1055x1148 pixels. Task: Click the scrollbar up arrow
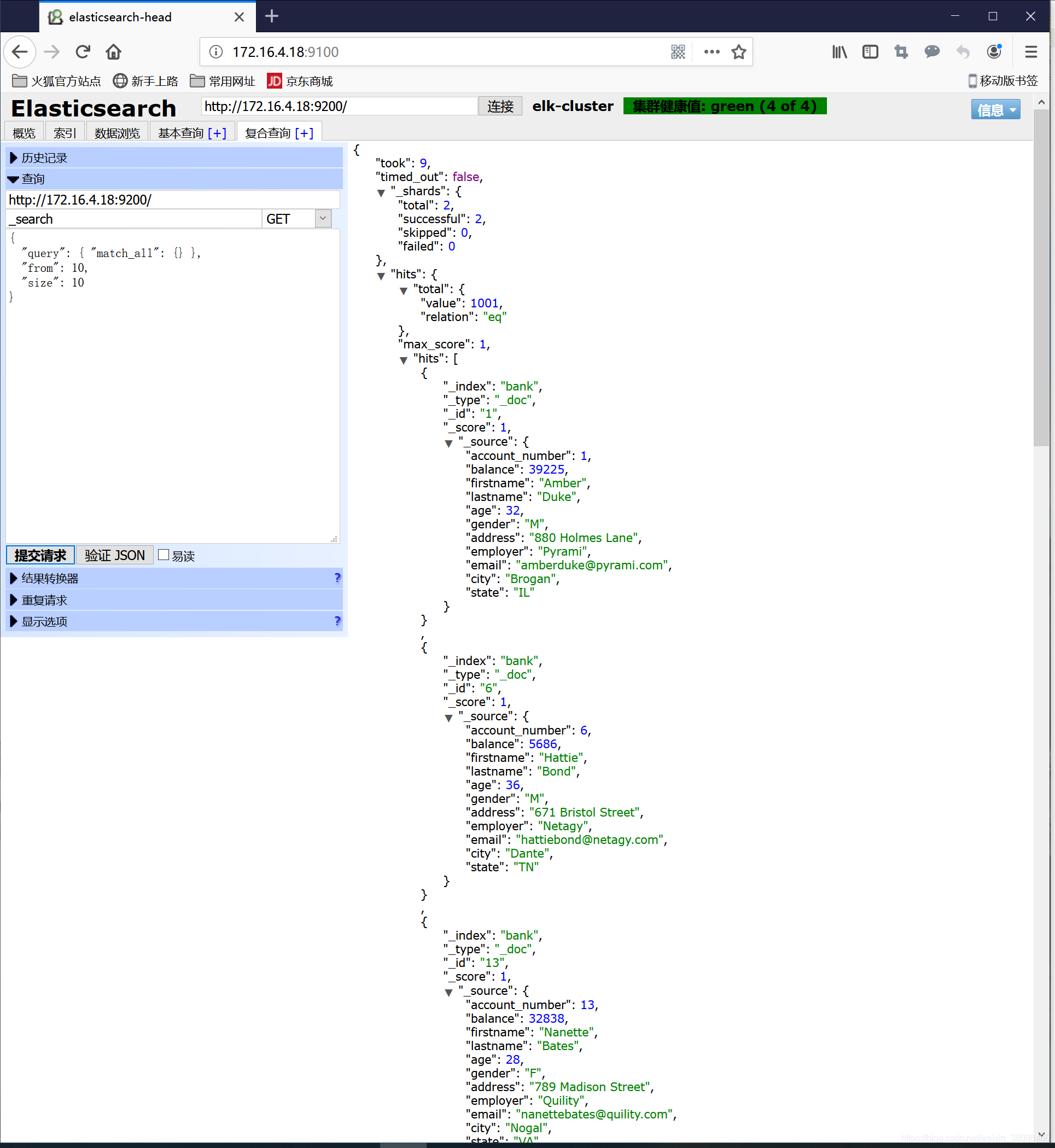pyautogui.click(x=1041, y=102)
